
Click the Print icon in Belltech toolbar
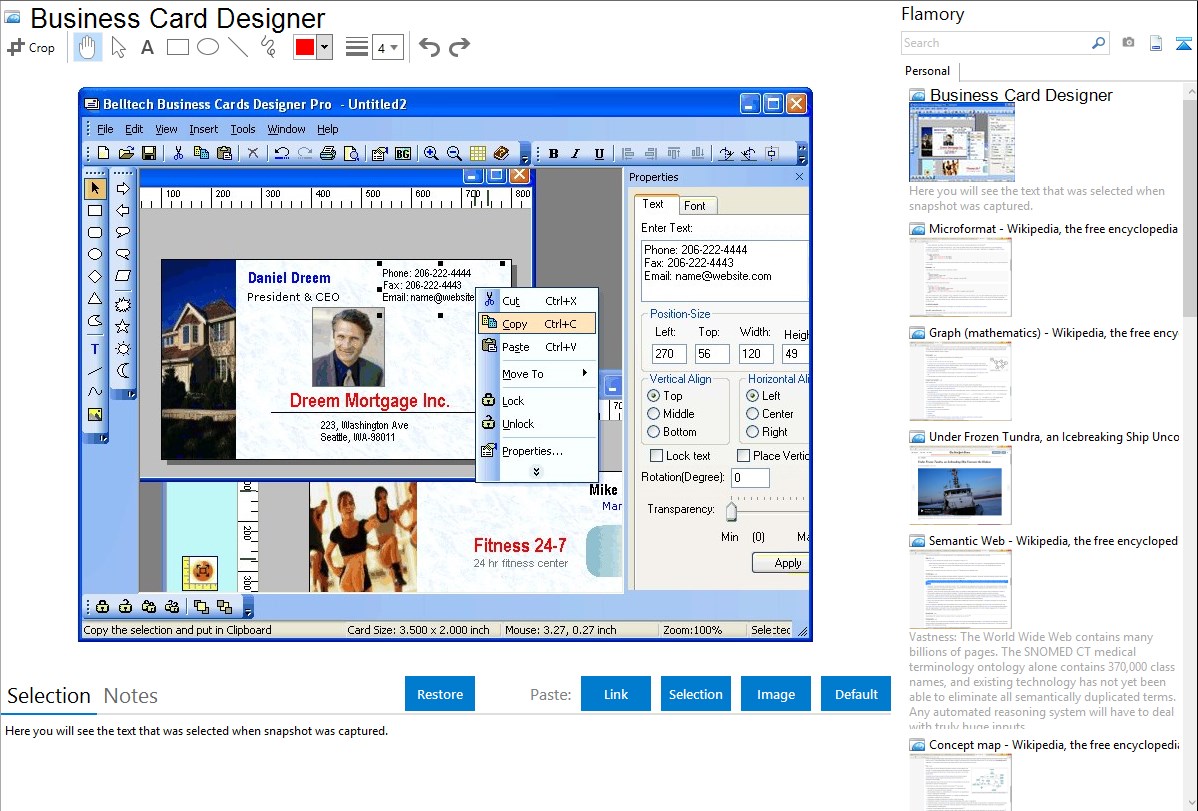coord(328,154)
